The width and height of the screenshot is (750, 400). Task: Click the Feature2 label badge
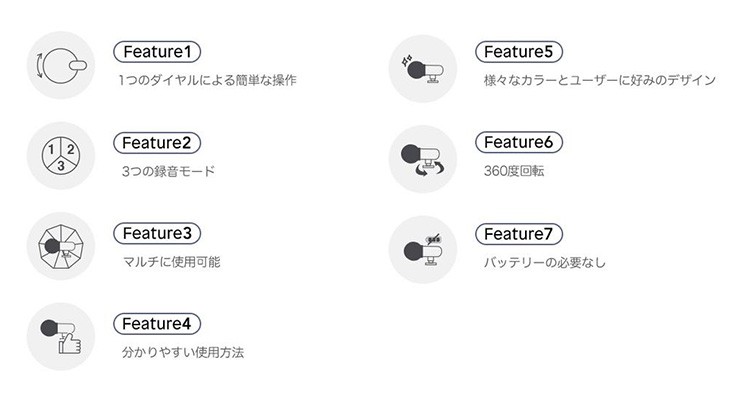click(x=157, y=143)
